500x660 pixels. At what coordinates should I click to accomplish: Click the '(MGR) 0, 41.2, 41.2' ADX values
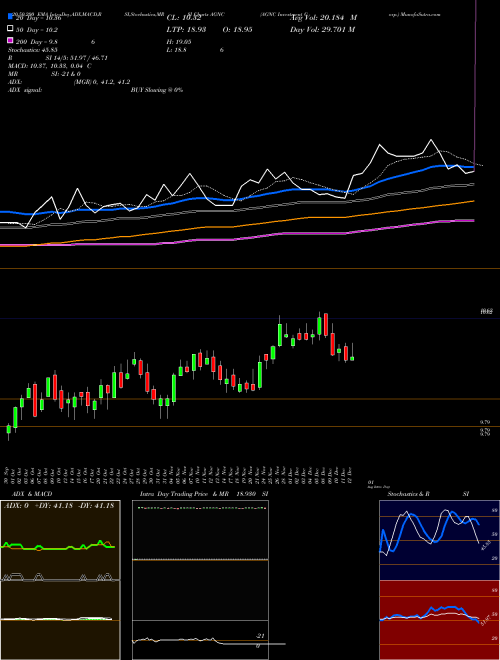point(102,82)
